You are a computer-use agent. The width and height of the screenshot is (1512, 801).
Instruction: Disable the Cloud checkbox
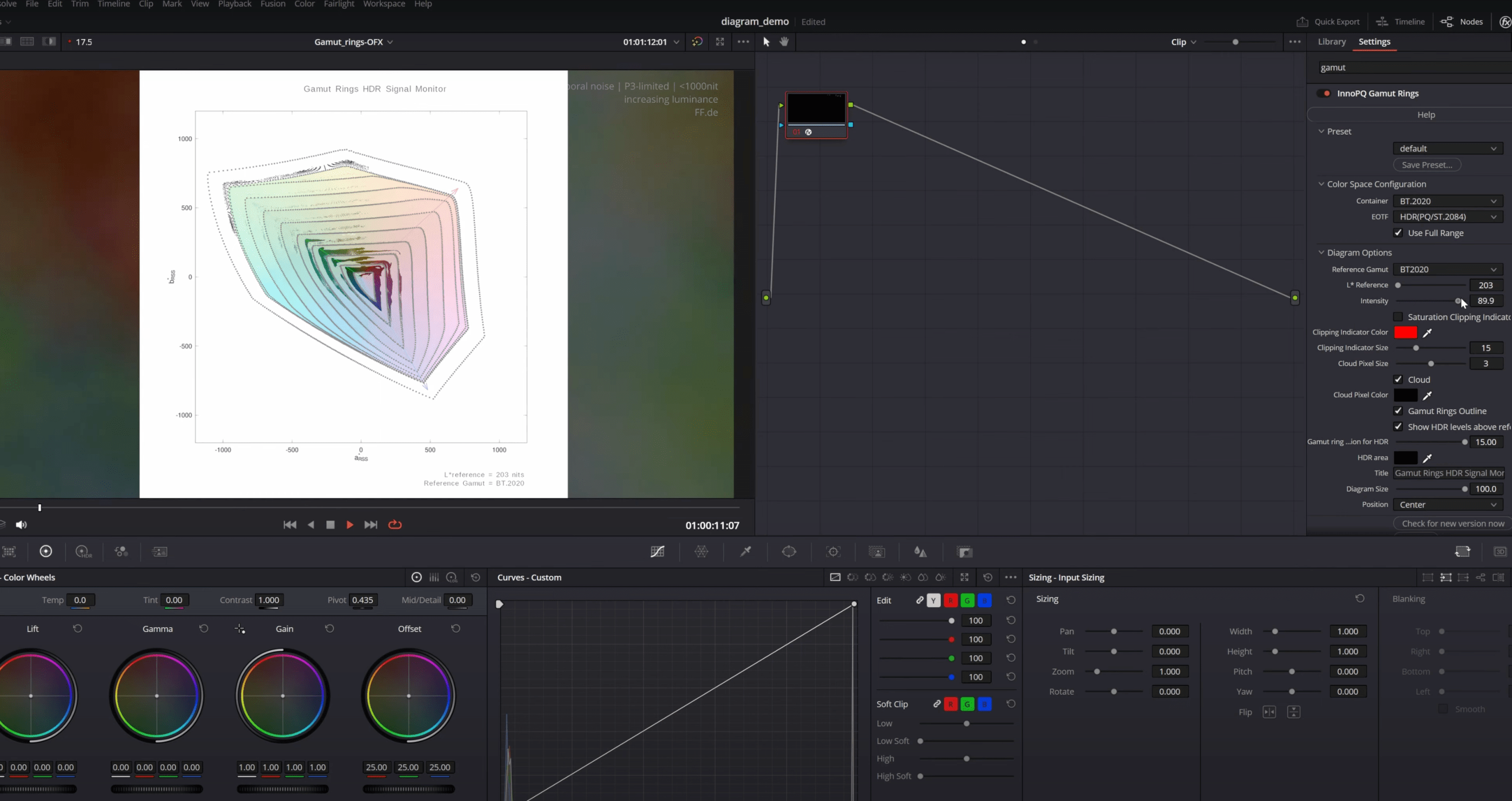(1398, 379)
